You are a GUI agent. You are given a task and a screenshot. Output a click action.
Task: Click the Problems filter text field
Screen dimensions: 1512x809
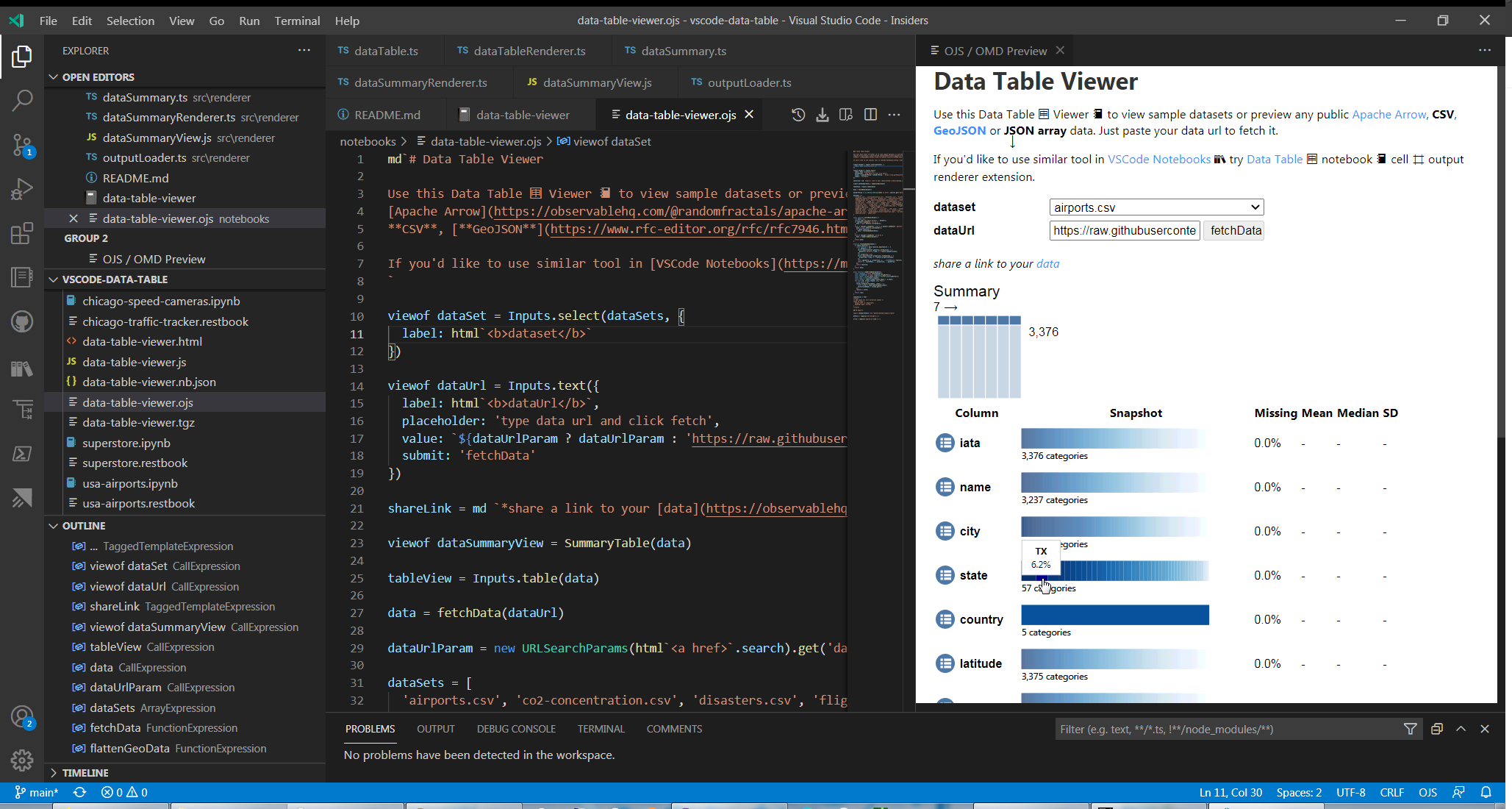coord(1227,729)
